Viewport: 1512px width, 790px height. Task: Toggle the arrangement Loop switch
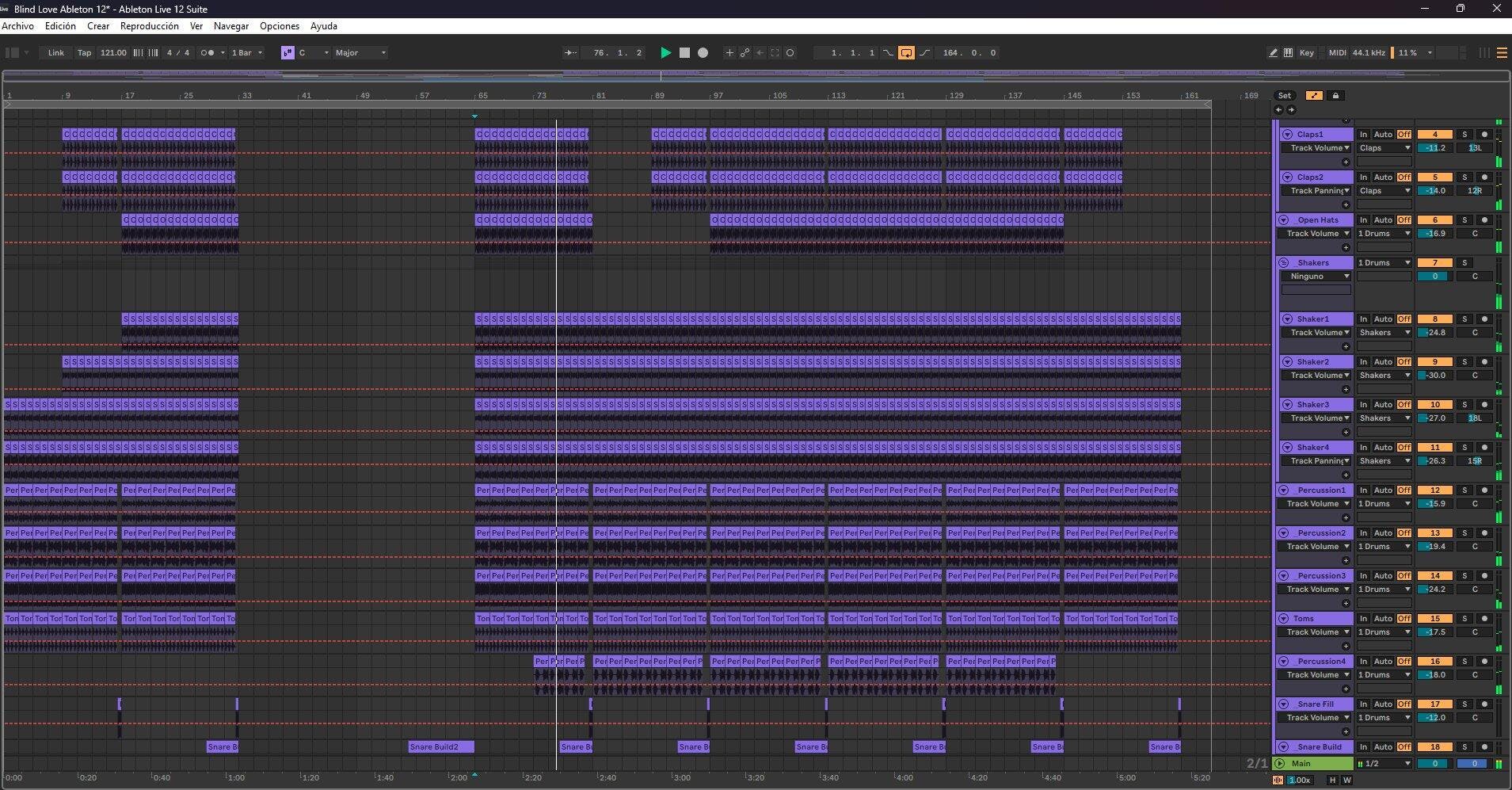point(906,53)
